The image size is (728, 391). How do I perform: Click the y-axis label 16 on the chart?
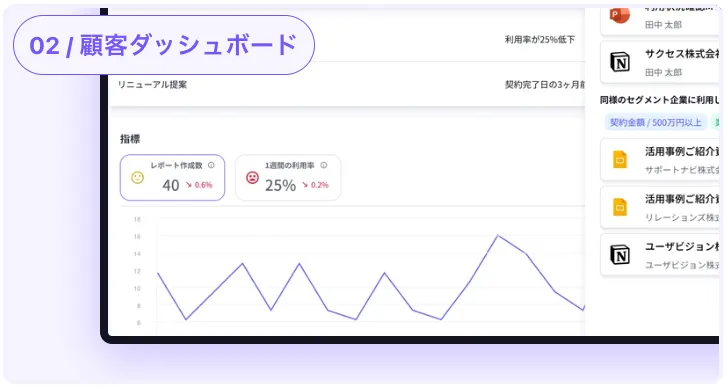coord(137,237)
